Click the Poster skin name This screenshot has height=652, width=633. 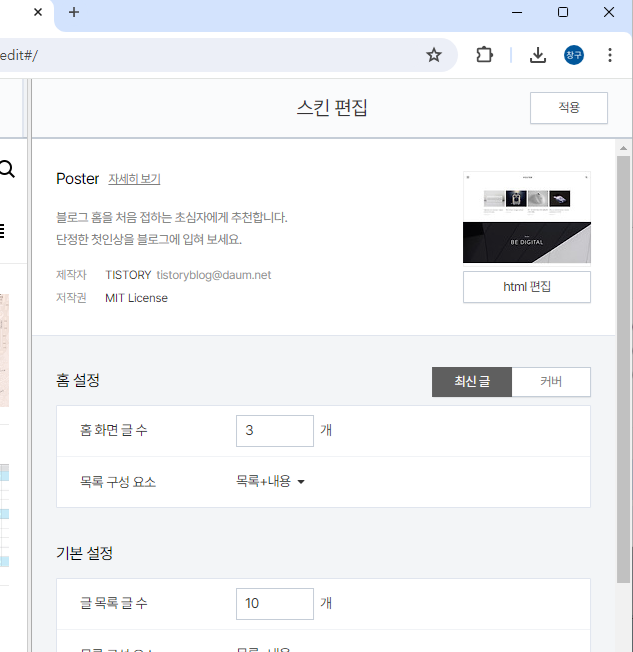pos(78,179)
